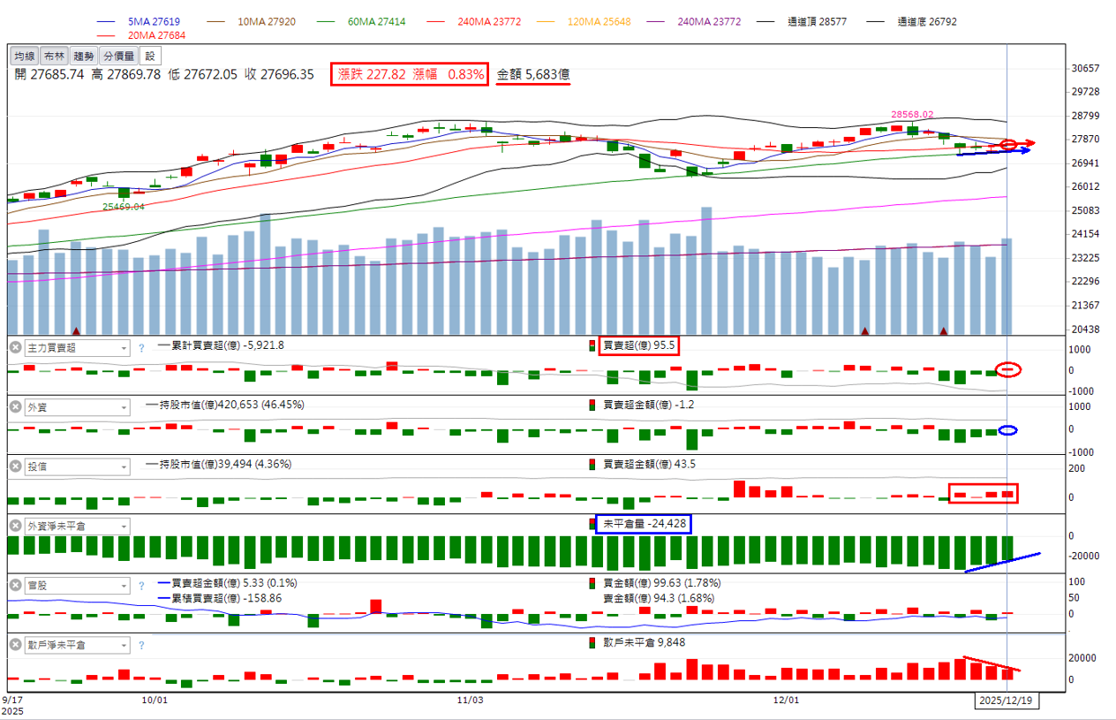Screen dimensions: 1116x720
Task: Close the 投信 indicator panel
Action: 16,466
